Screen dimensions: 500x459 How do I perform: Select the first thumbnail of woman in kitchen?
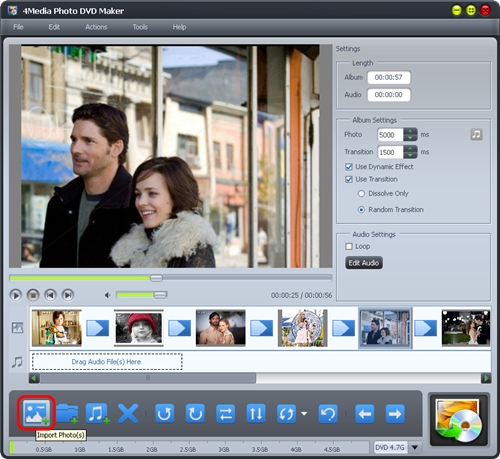pos(57,328)
